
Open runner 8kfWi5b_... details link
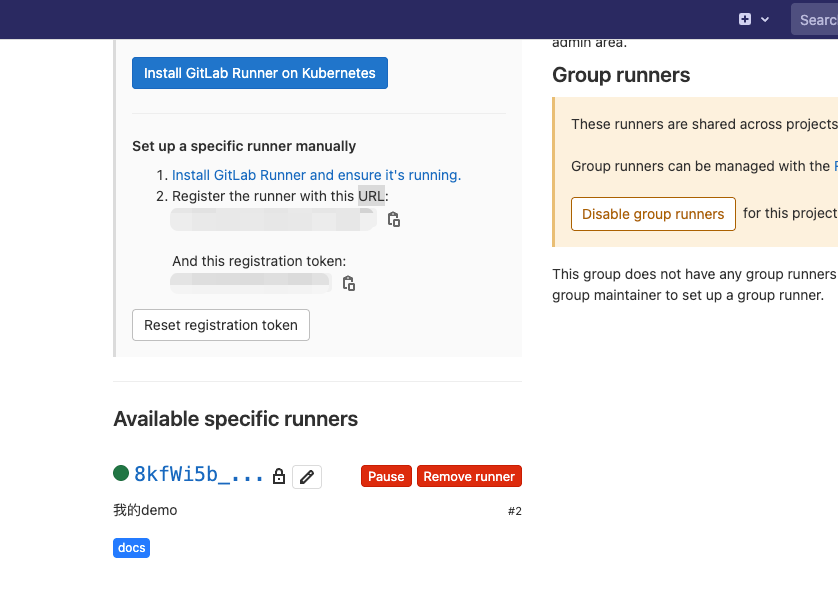point(199,475)
